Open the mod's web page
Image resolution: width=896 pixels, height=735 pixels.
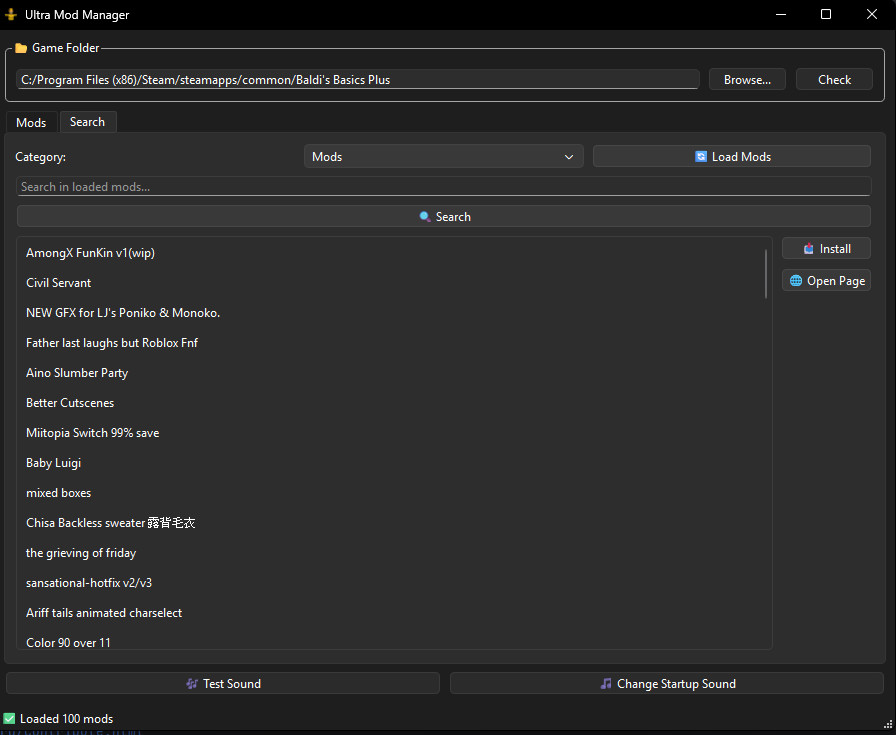pyautogui.click(x=826, y=280)
